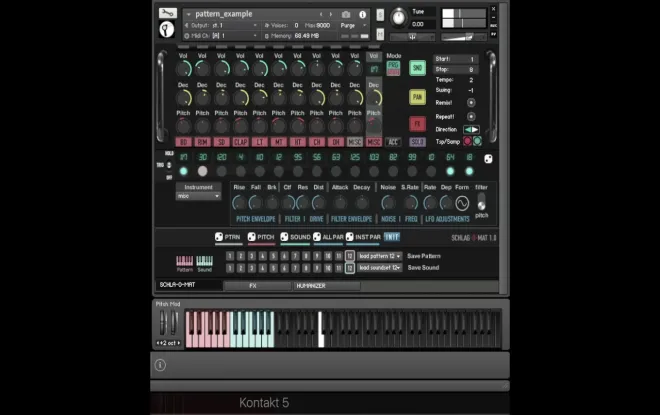The width and height of the screenshot is (660, 415).
Task: Click the Save Pattern button
Action: (424, 256)
